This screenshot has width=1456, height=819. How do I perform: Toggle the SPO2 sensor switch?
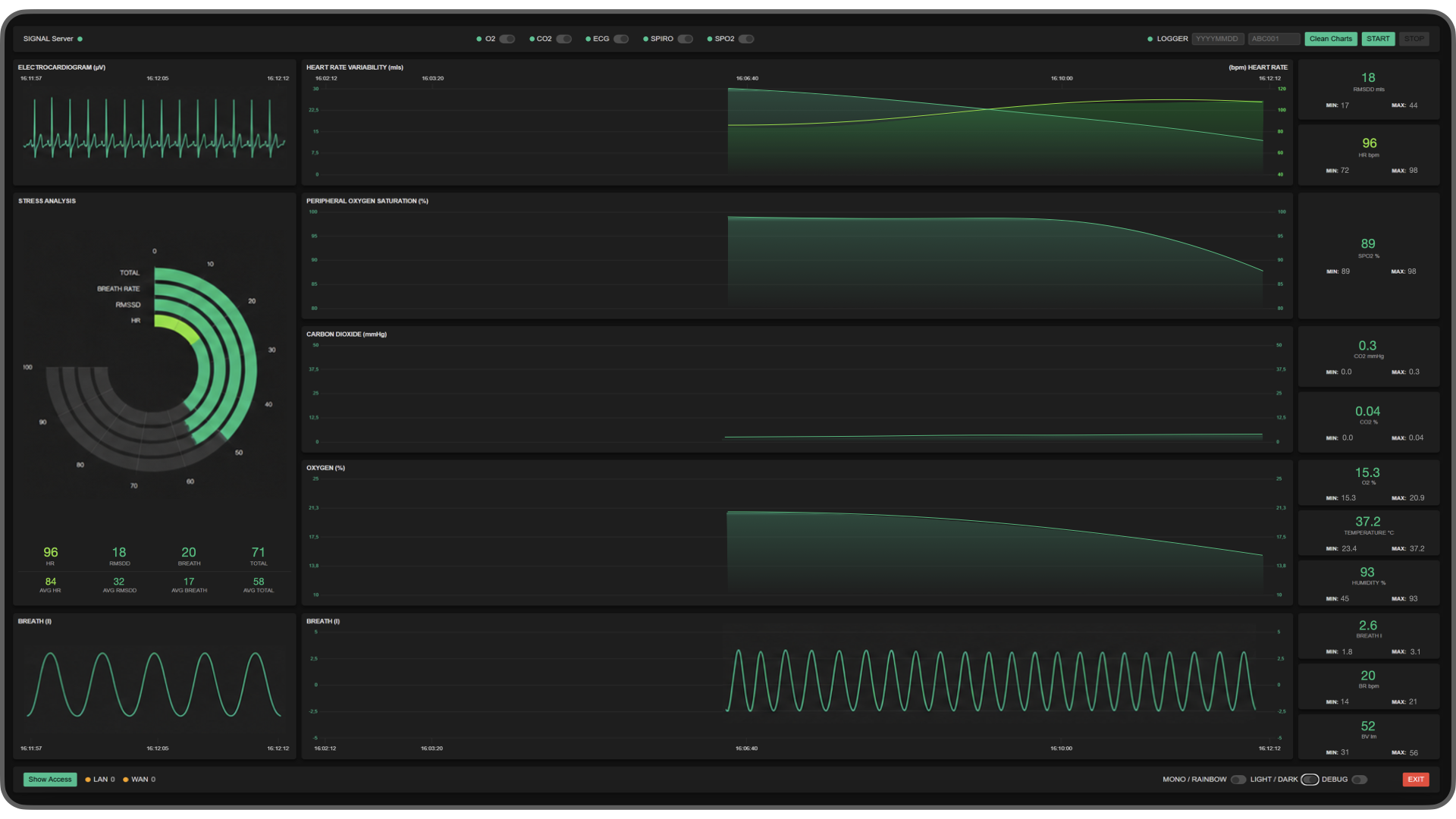point(746,39)
